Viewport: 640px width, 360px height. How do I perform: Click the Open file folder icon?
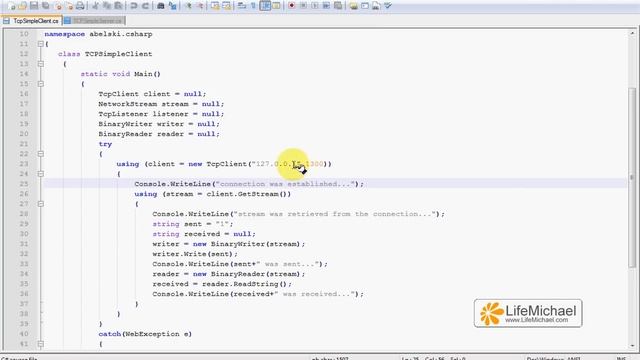(x=22, y=6)
